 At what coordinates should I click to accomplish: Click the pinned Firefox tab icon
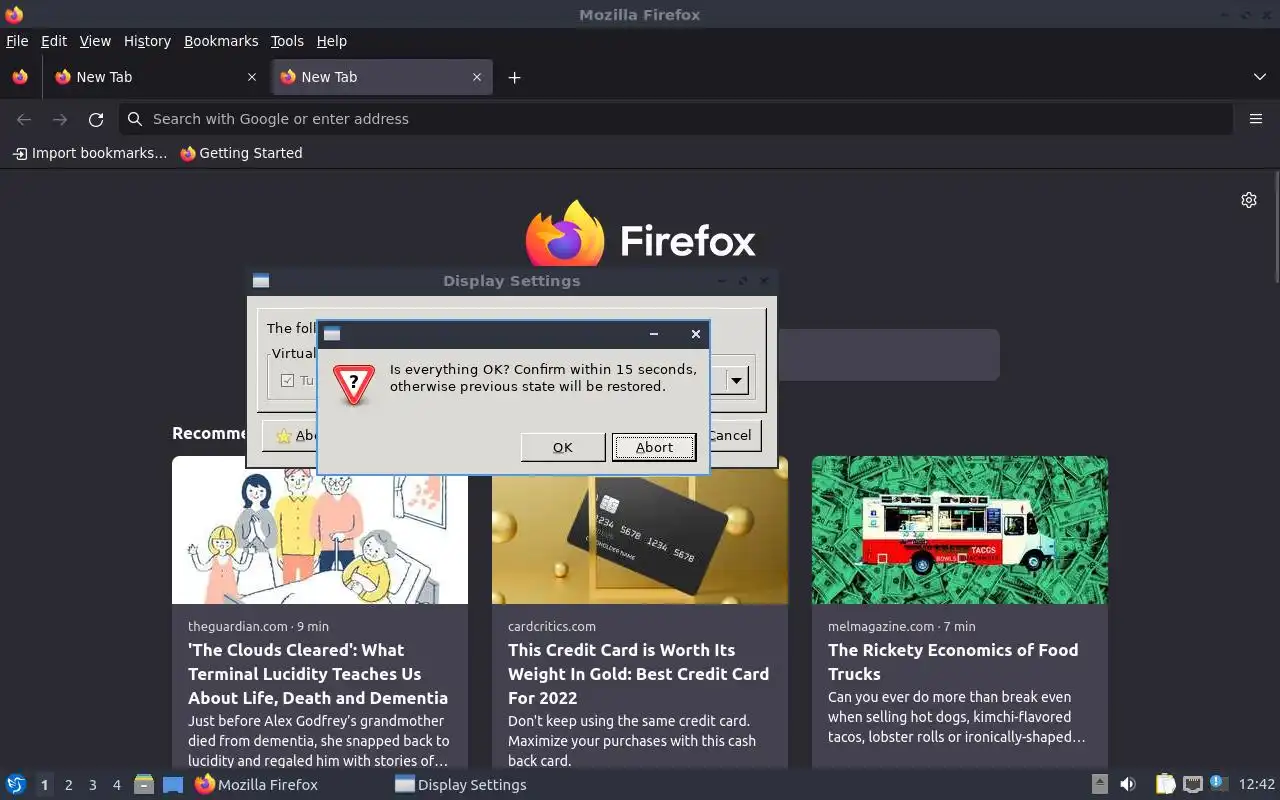(x=20, y=77)
